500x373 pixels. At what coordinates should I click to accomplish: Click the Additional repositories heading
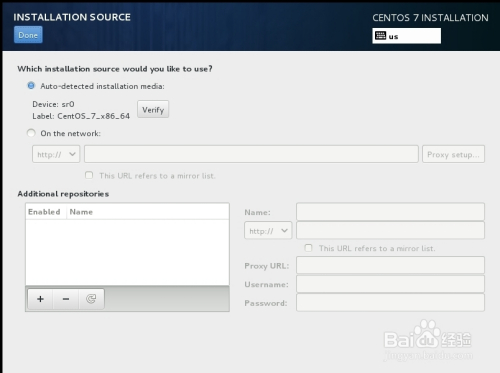click(63, 194)
